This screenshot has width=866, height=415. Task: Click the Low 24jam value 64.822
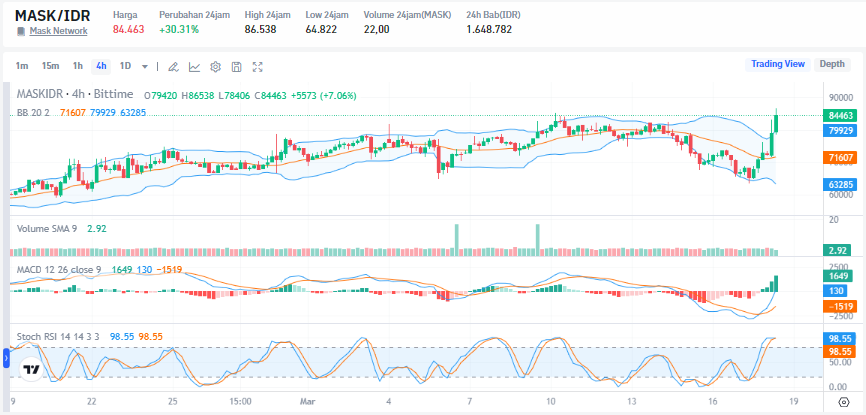[321, 29]
